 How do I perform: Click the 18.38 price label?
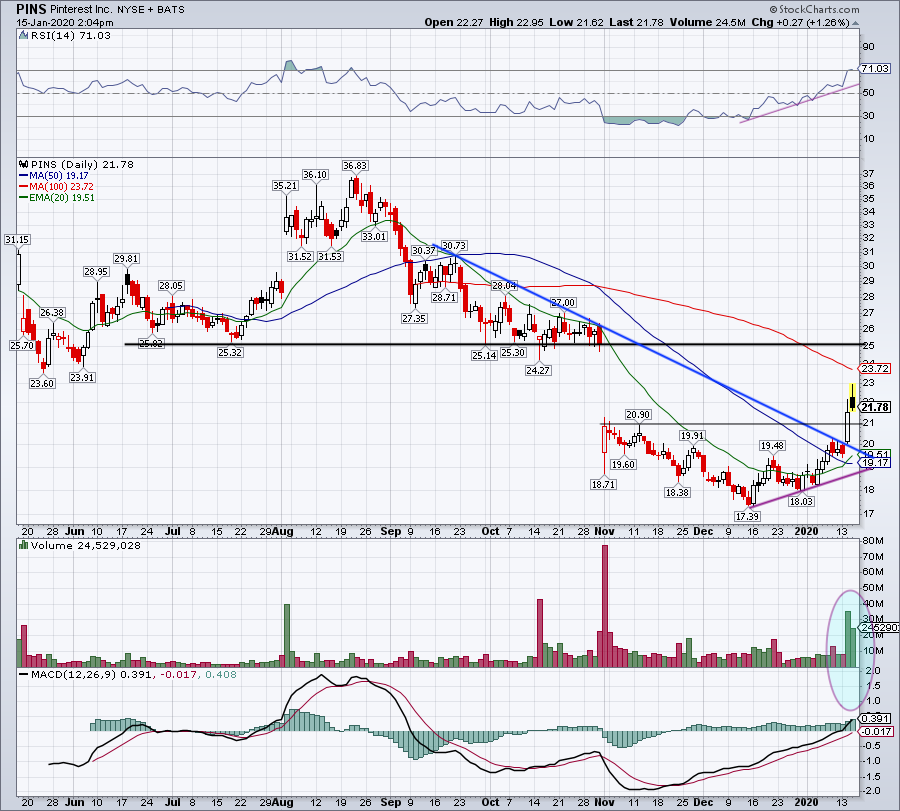point(677,492)
